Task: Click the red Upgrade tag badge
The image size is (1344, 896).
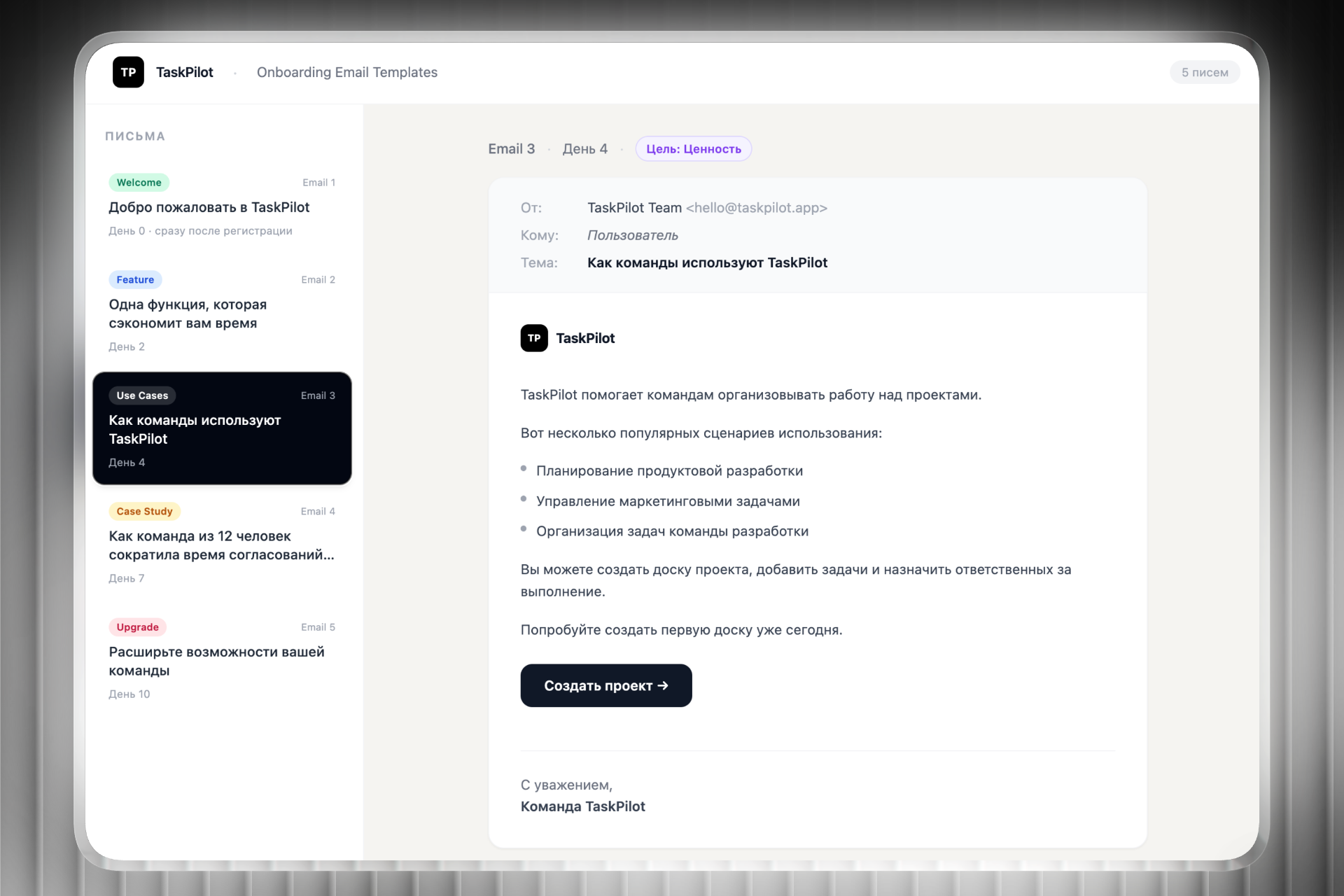Action: coord(137,627)
